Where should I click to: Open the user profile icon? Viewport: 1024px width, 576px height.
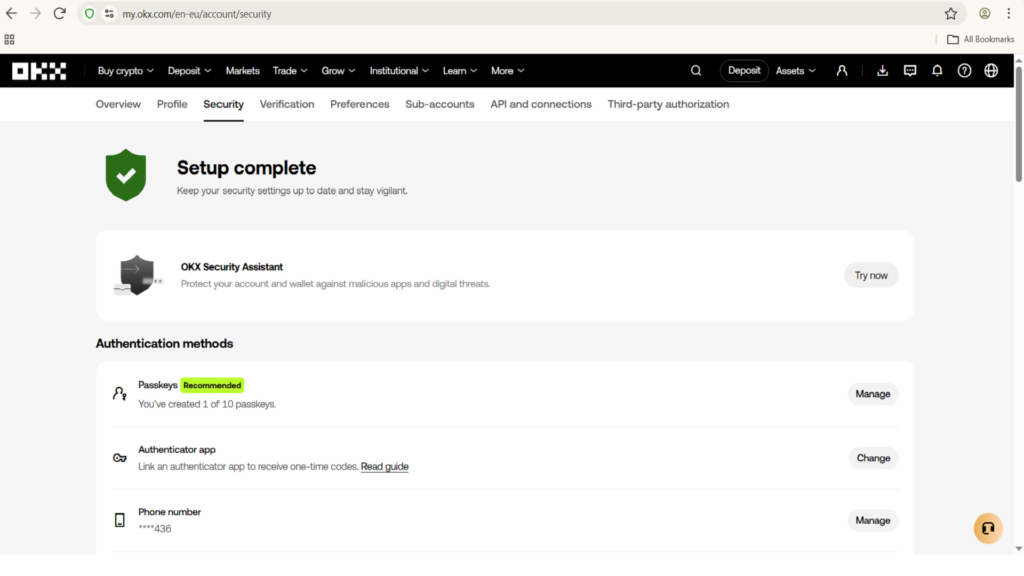pyautogui.click(x=842, y=71)
